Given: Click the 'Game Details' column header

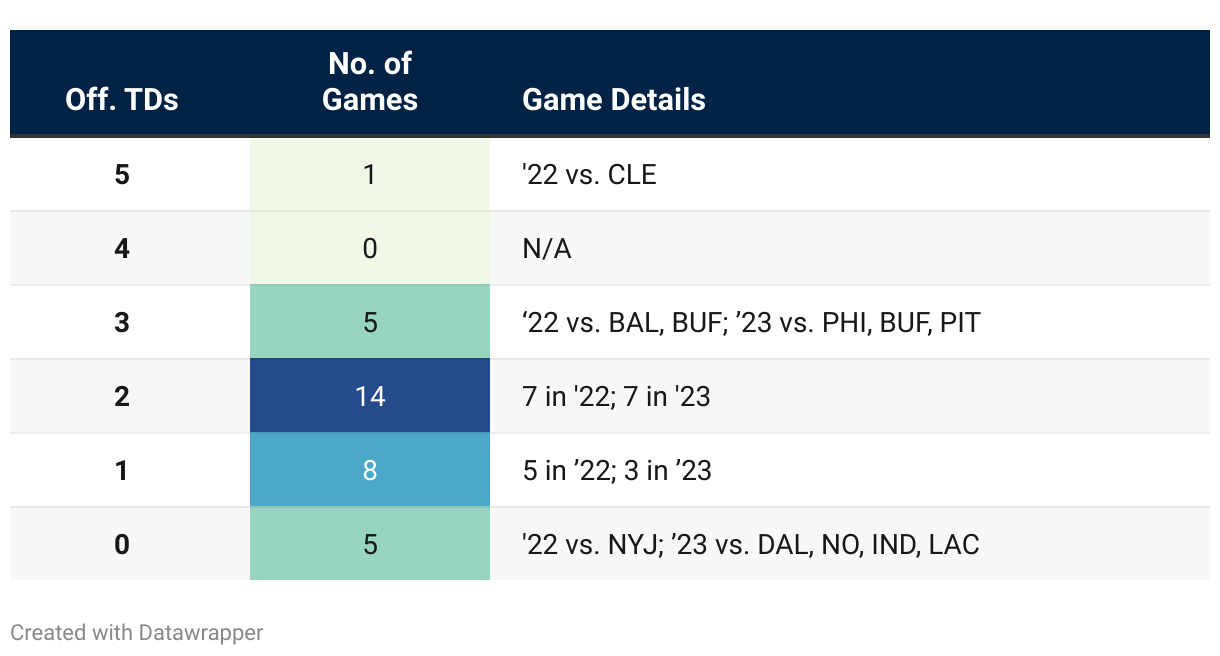Looking at the screenshot, I should [614, 99].
